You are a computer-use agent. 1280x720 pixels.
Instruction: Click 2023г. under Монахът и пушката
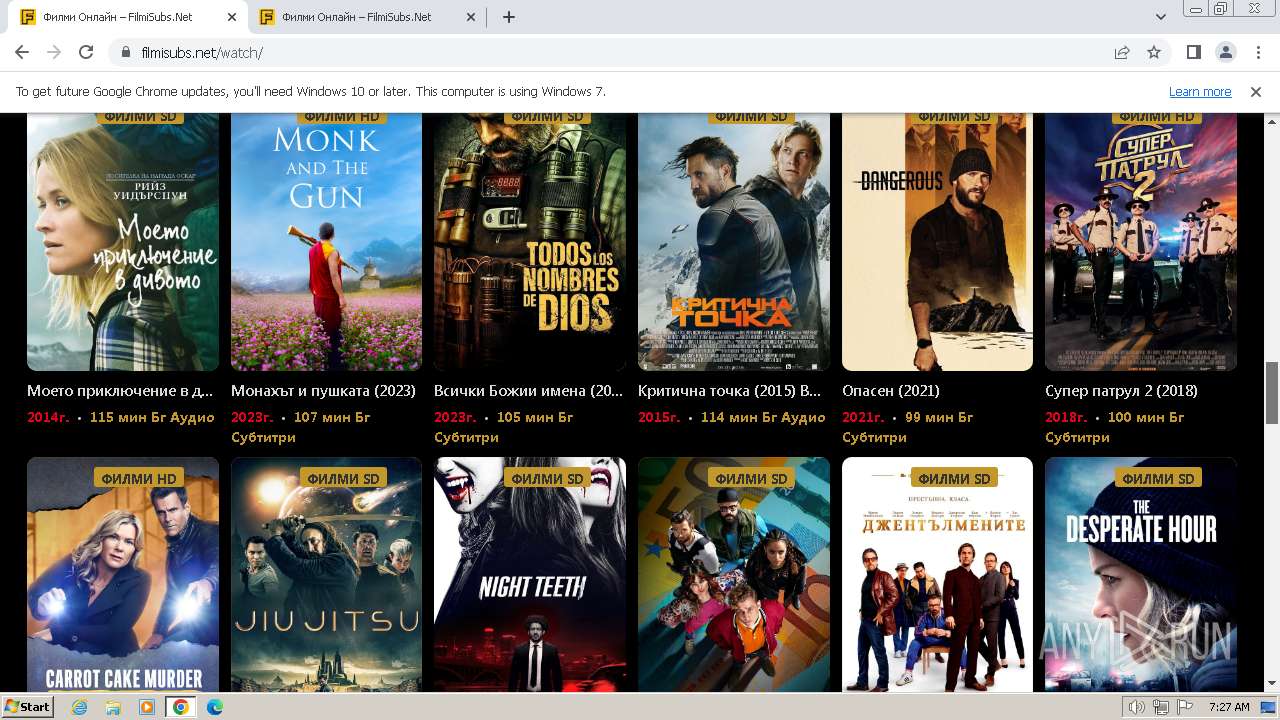[x=252, y=417]
